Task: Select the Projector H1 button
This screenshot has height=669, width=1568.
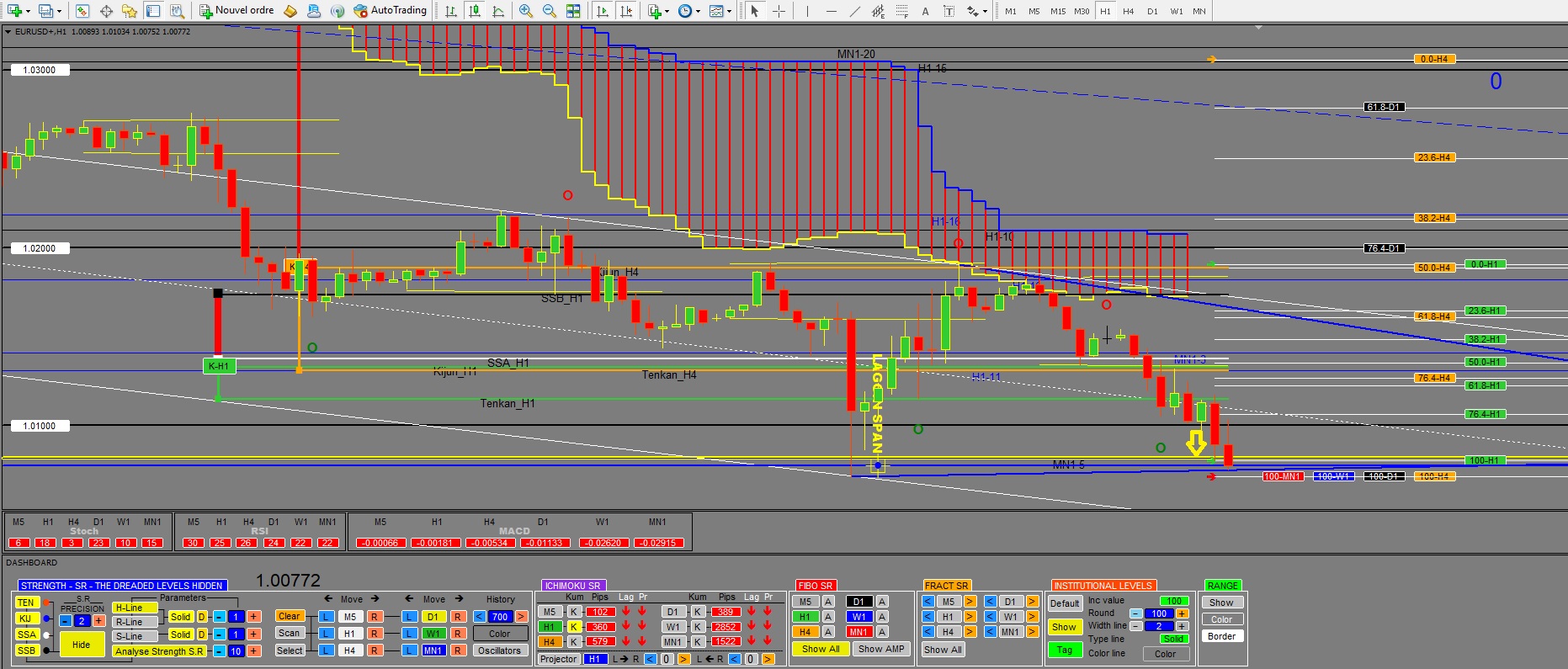Action: pos(596,659)
